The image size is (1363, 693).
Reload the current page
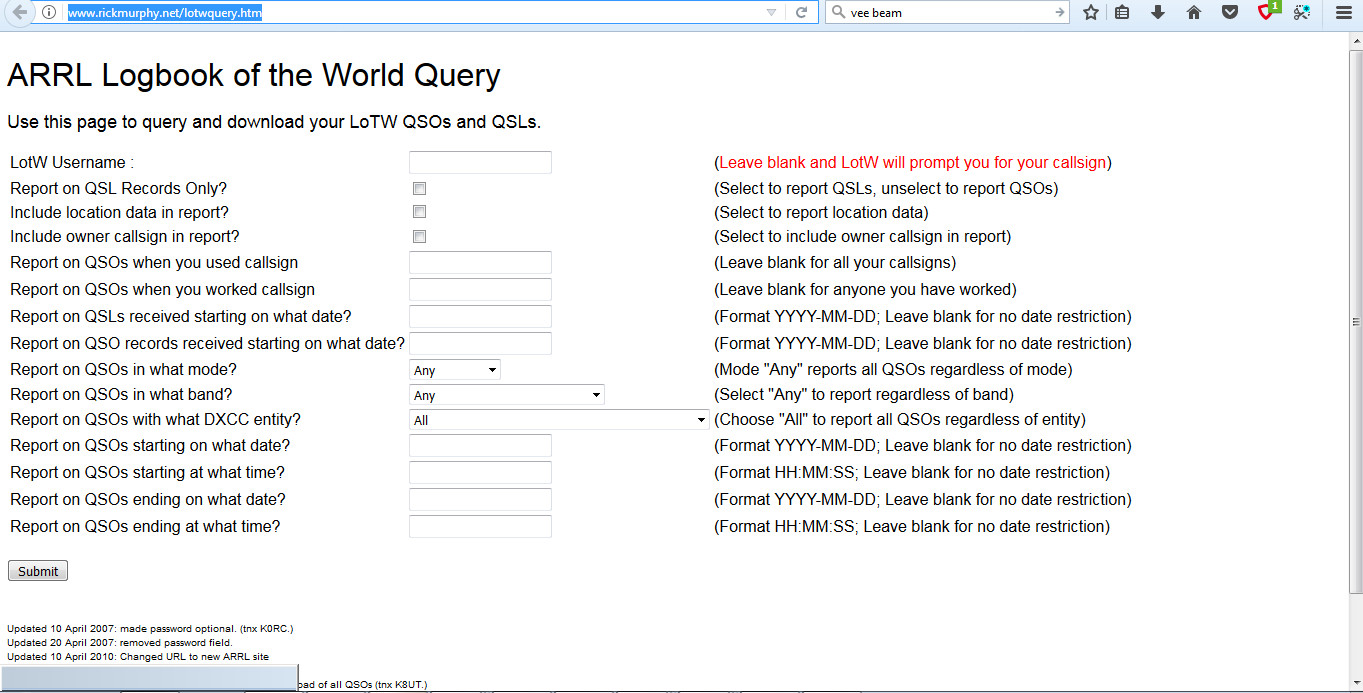(x=801, y=13)
